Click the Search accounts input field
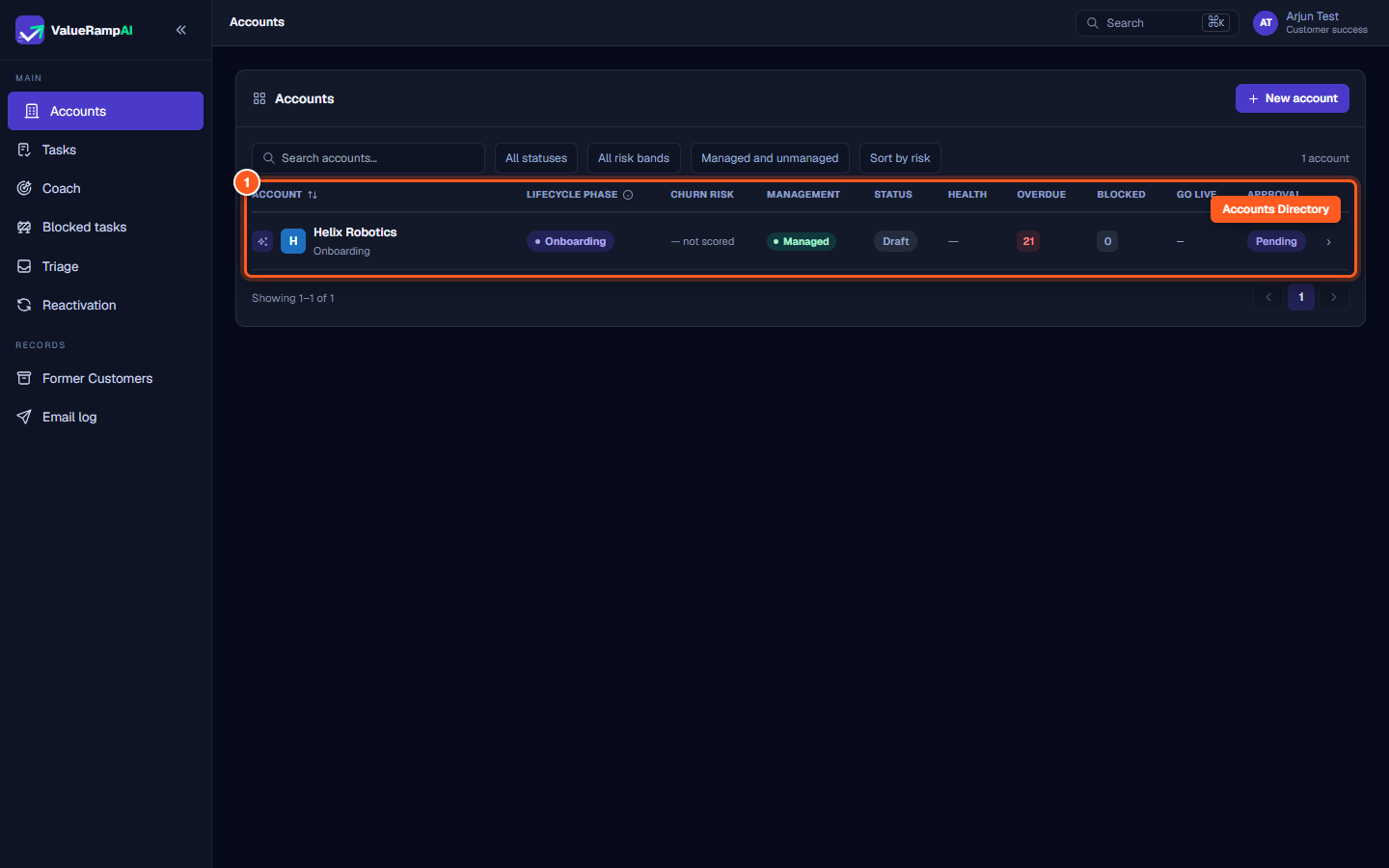1389x868 pixels. [368, 158]
